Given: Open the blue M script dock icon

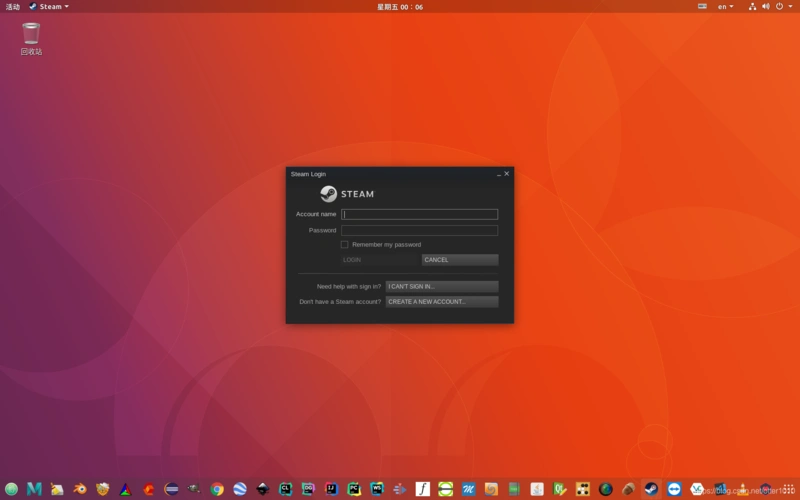Looking at the screenshot, I should click(468, 489).
